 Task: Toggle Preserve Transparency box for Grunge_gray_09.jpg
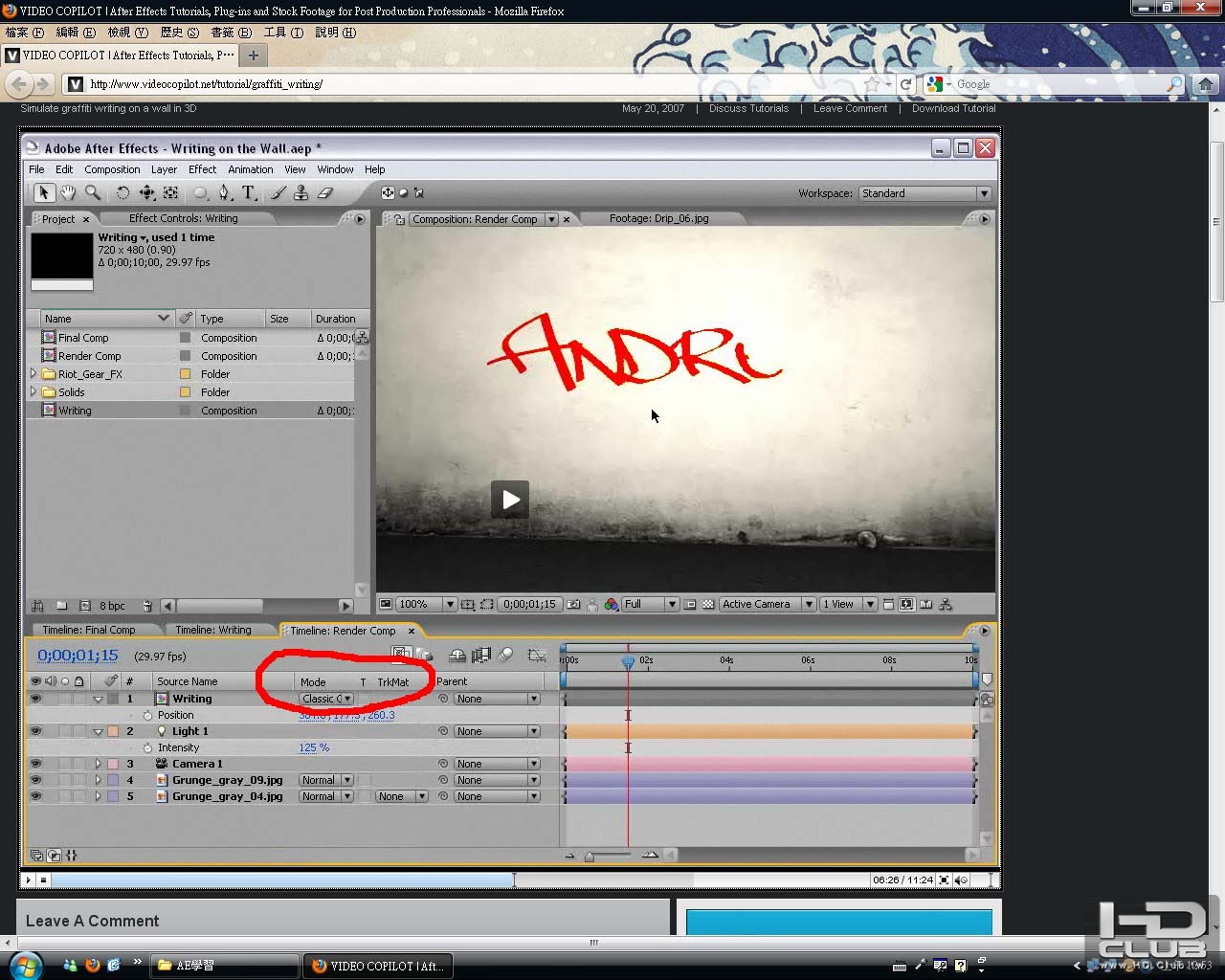tap(364, 780)
